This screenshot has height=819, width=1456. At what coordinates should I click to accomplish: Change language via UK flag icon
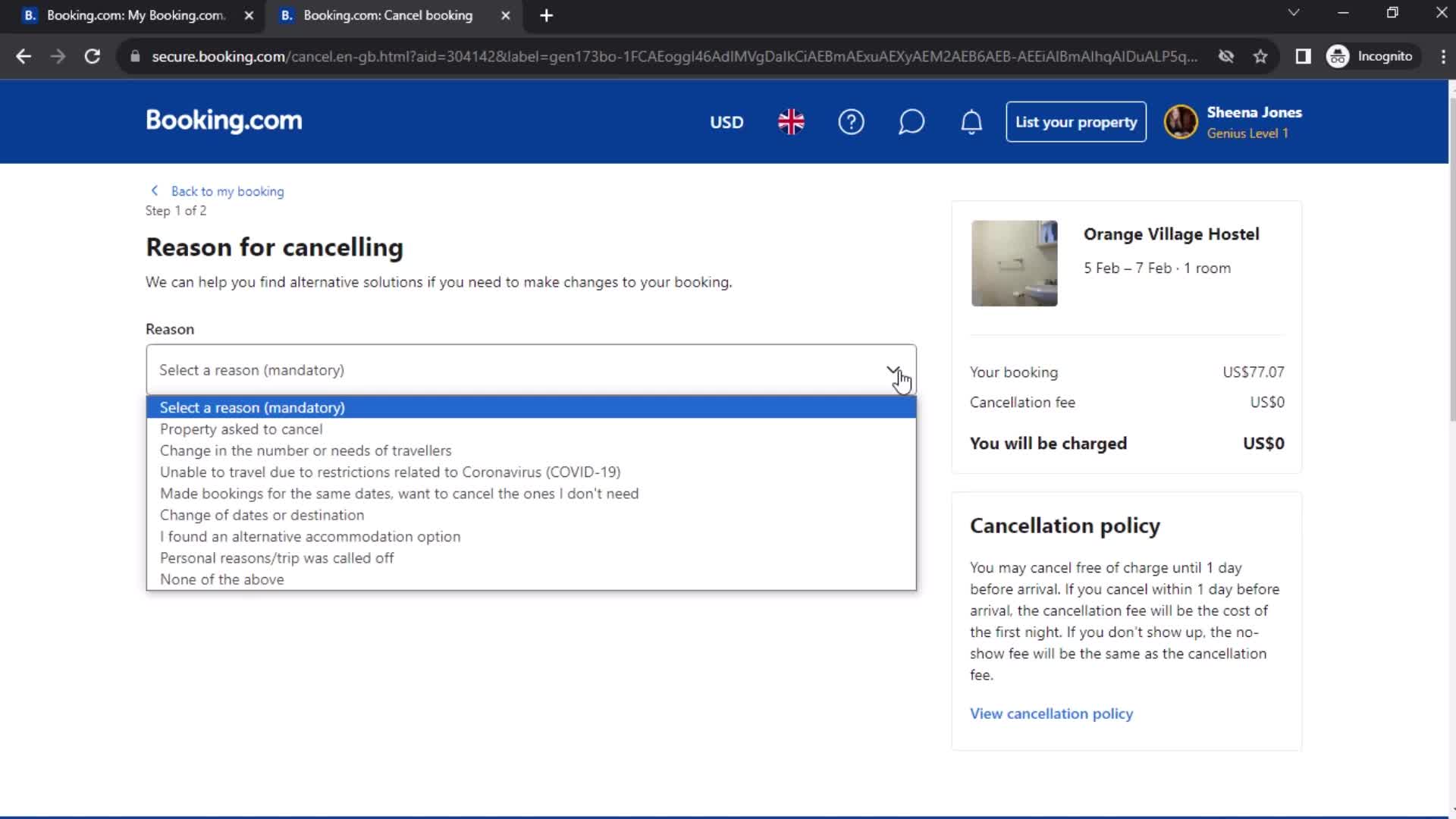tap(791, 122)
